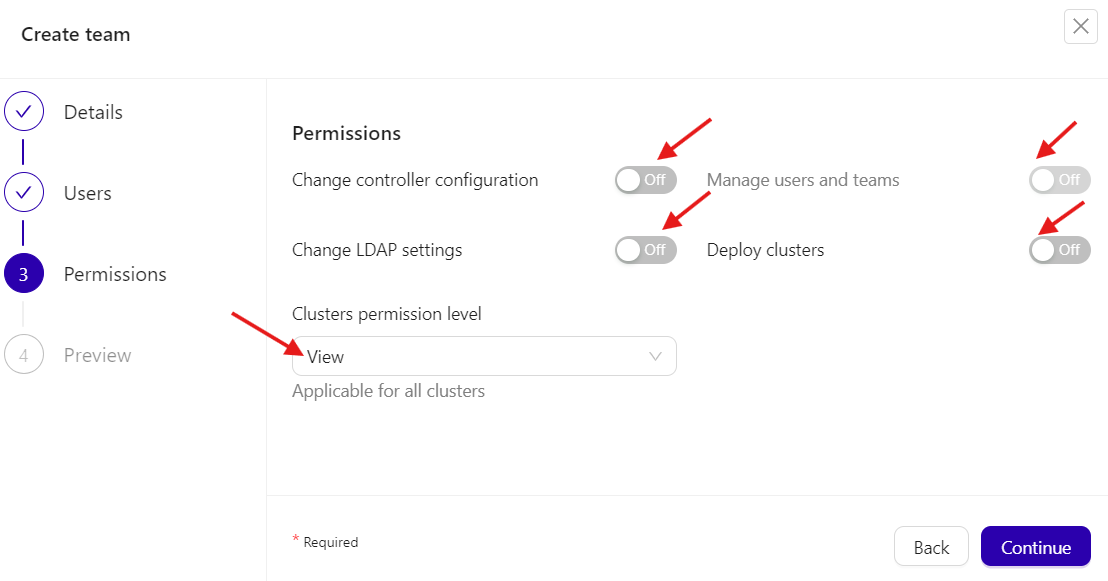Enable Change controller configuration
1108x581 pixels.
tap(645, 180)
